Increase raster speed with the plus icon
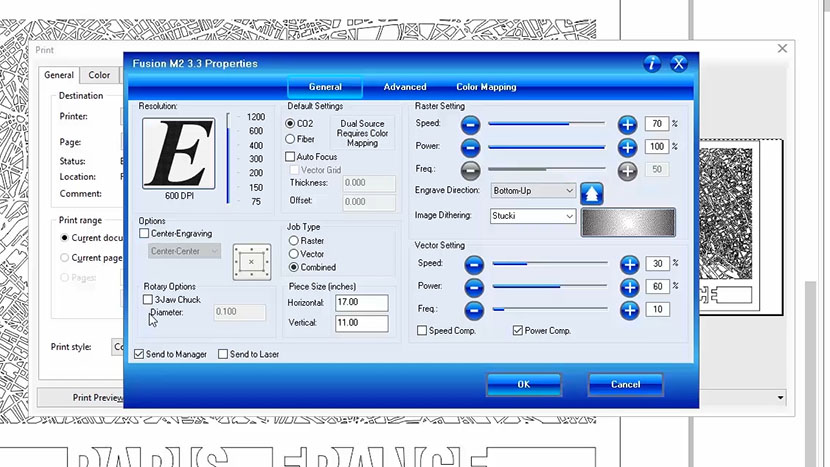Viewport: 830px width, 467px height. (627, 124)
